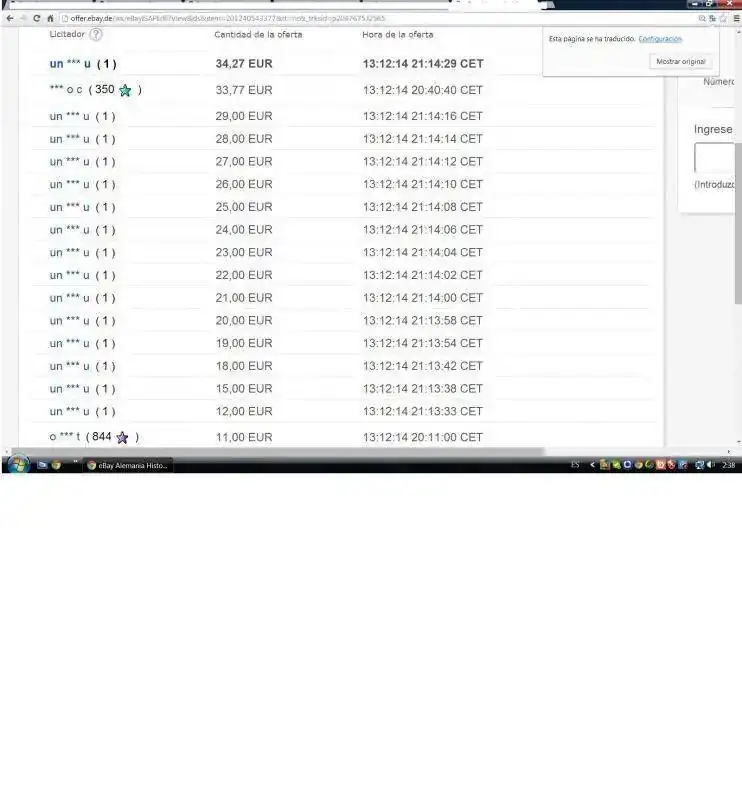Click the Ingrese bid input box
Screen dimensions: 742x800
716,158
